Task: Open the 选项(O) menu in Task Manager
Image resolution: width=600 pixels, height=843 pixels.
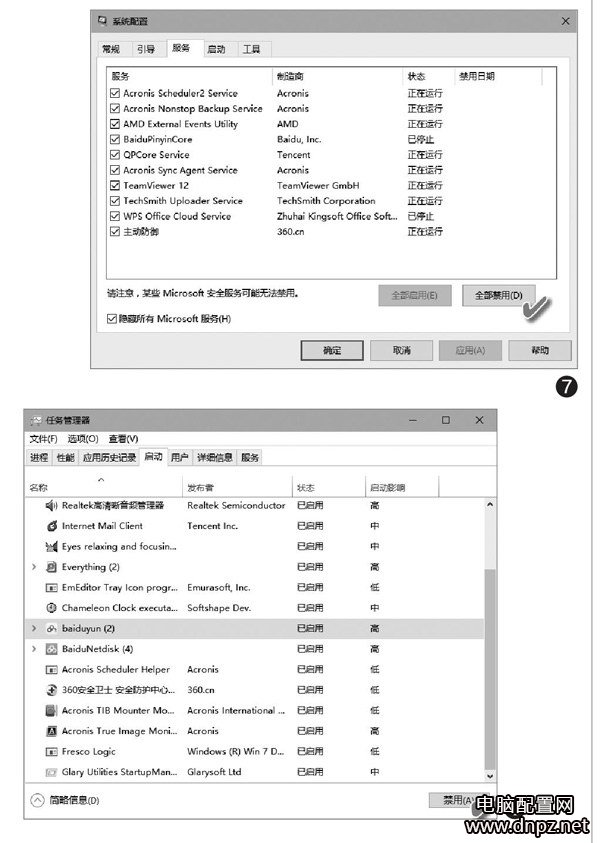Action: pyautogui.click(x=83, y=439)
